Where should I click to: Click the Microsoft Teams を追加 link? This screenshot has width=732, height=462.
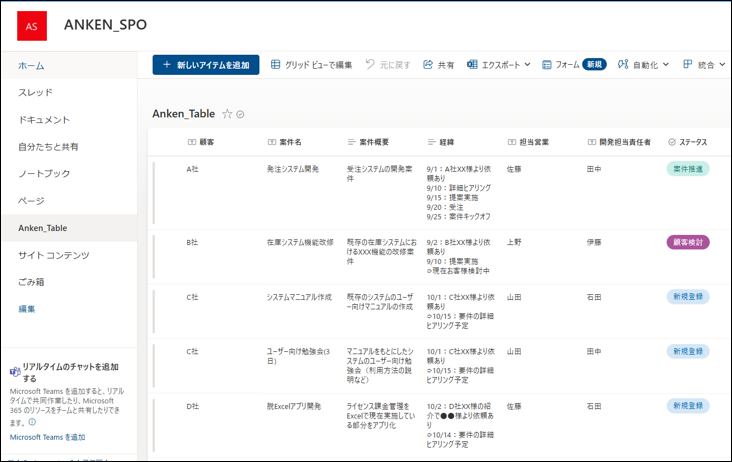[47, 437]
